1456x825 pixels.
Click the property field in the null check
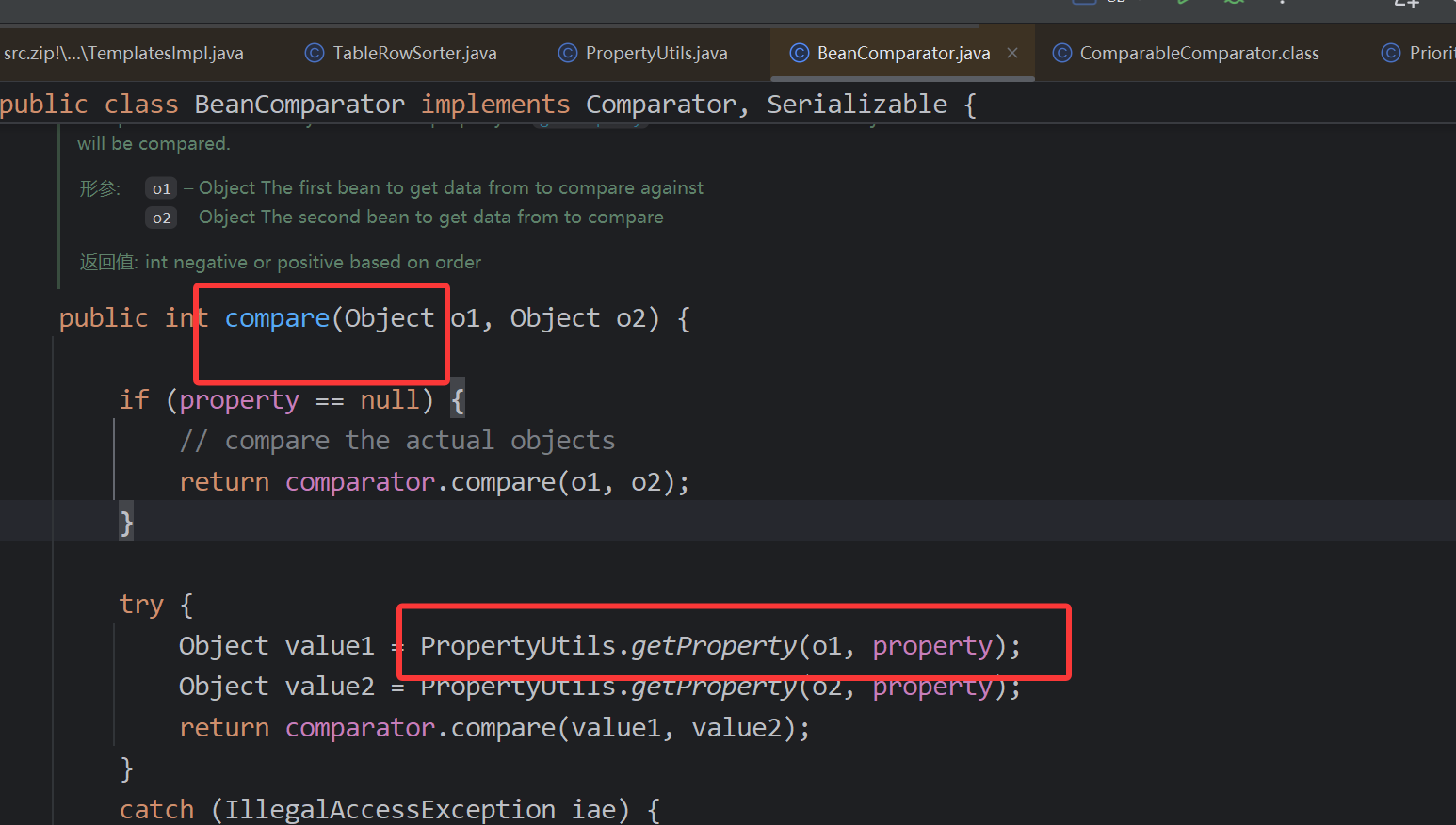click(x=239, y=400)
